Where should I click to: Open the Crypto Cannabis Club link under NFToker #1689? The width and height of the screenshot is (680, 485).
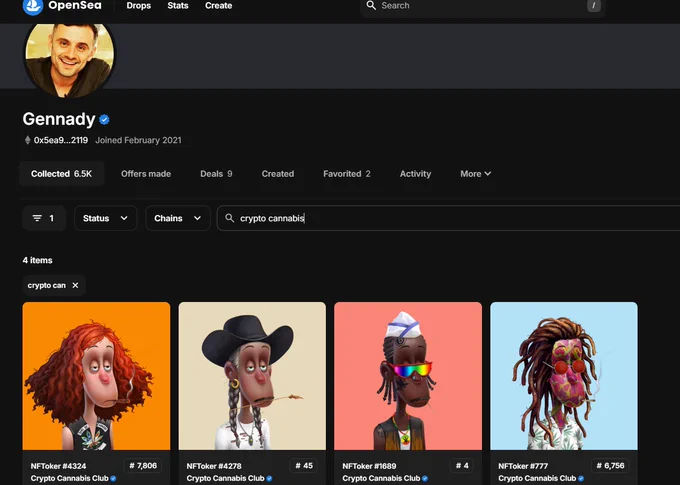click(x=381, y=478)
